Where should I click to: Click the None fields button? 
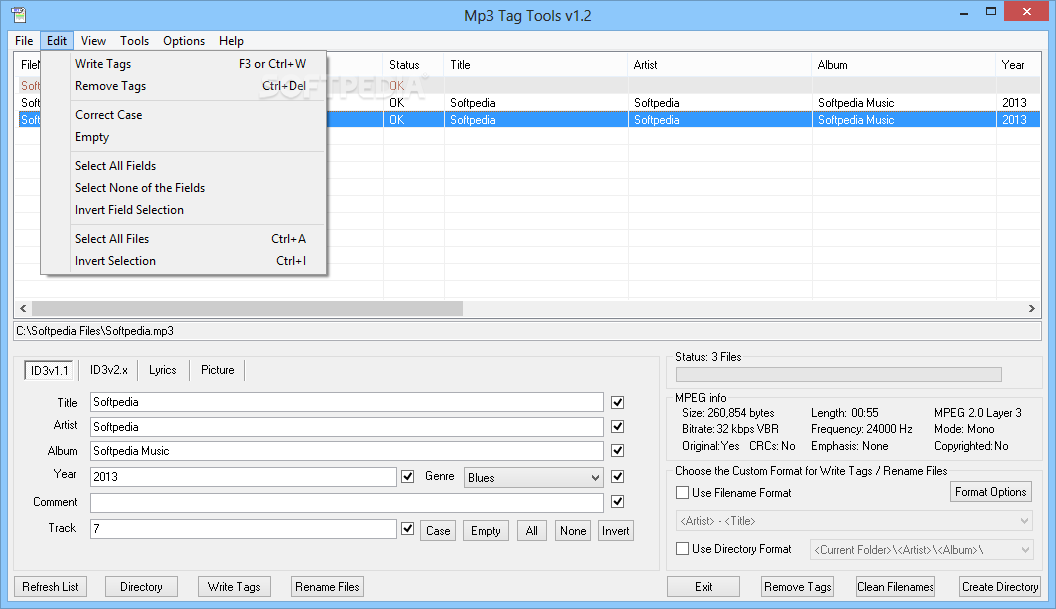point(573,531)
